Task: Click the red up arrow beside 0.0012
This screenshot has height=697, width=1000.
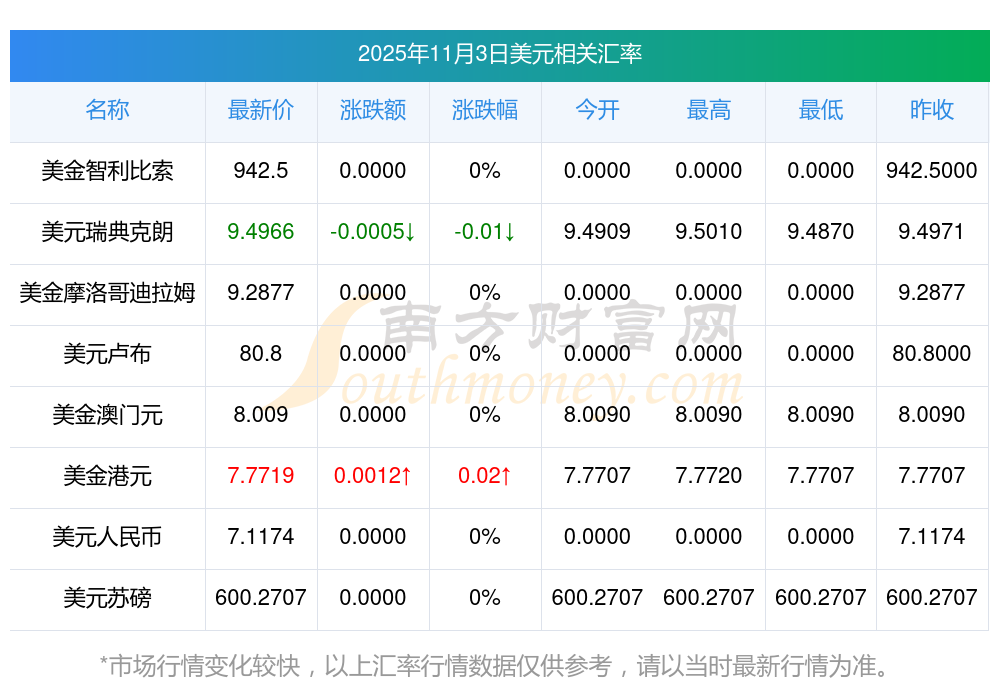Action: point(406,476)
